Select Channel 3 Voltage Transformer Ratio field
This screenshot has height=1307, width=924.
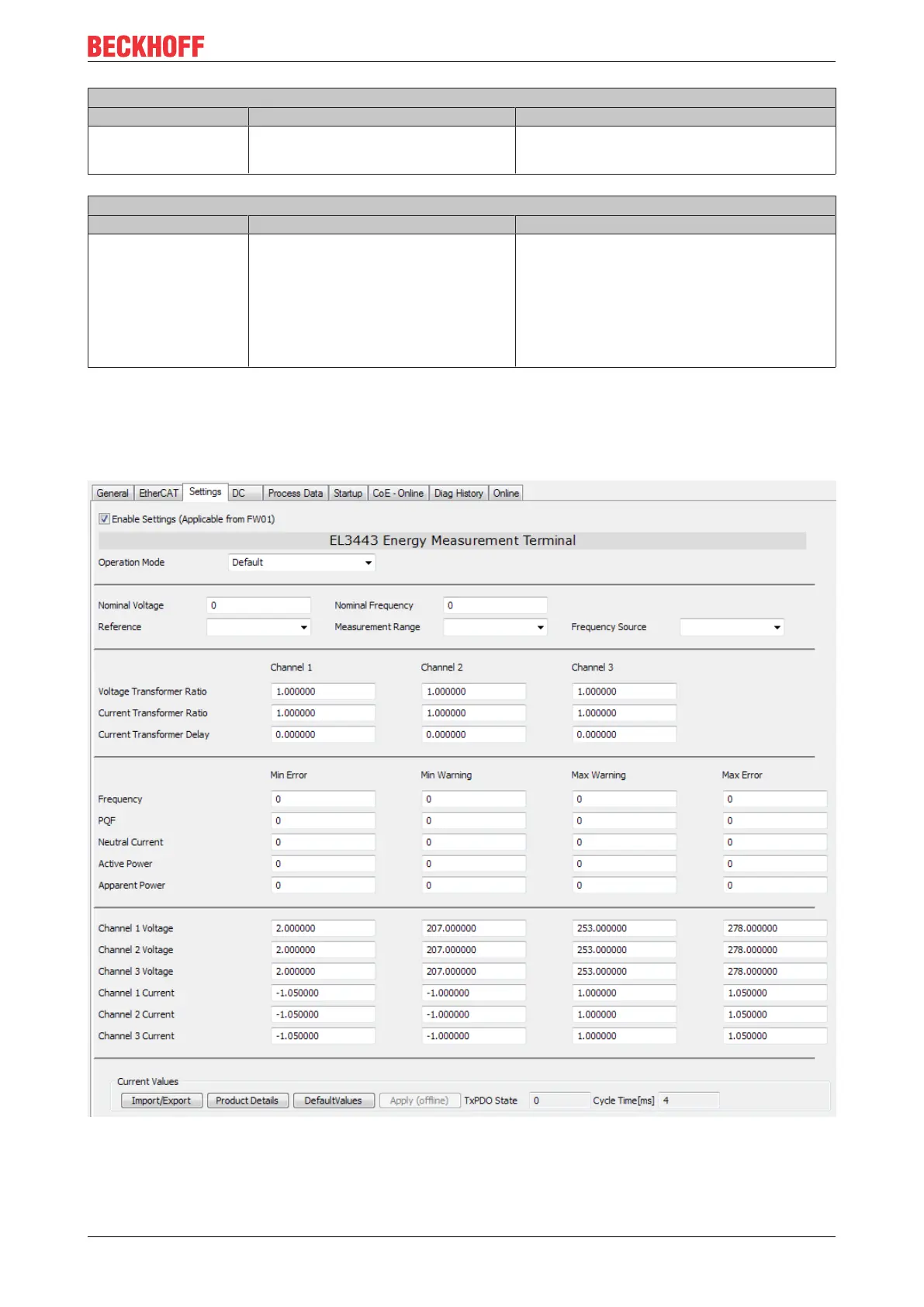(625, 692)
